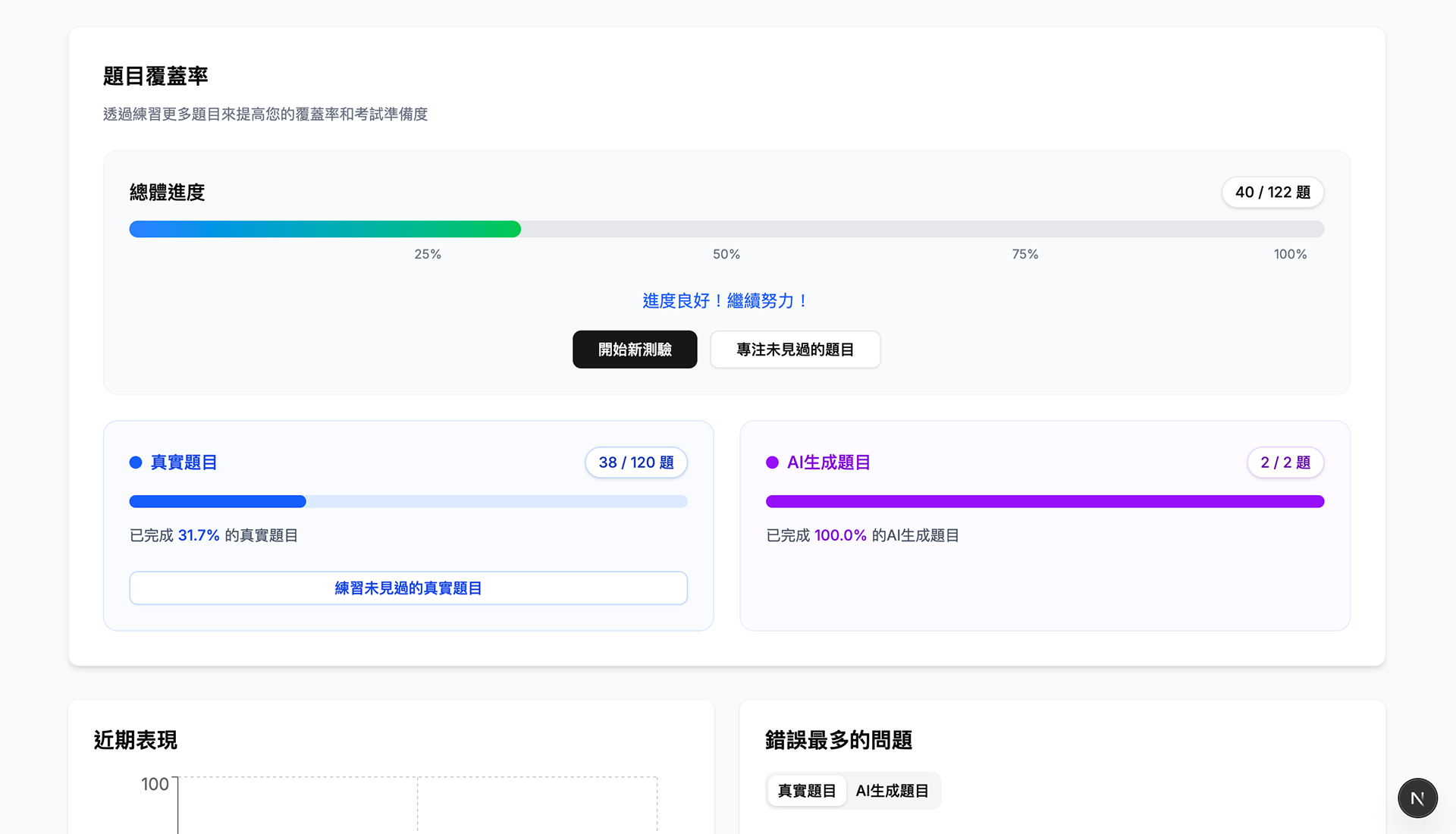Click the 近期表現 chart area
1456x834 pixels.
[x=417, y=804]
